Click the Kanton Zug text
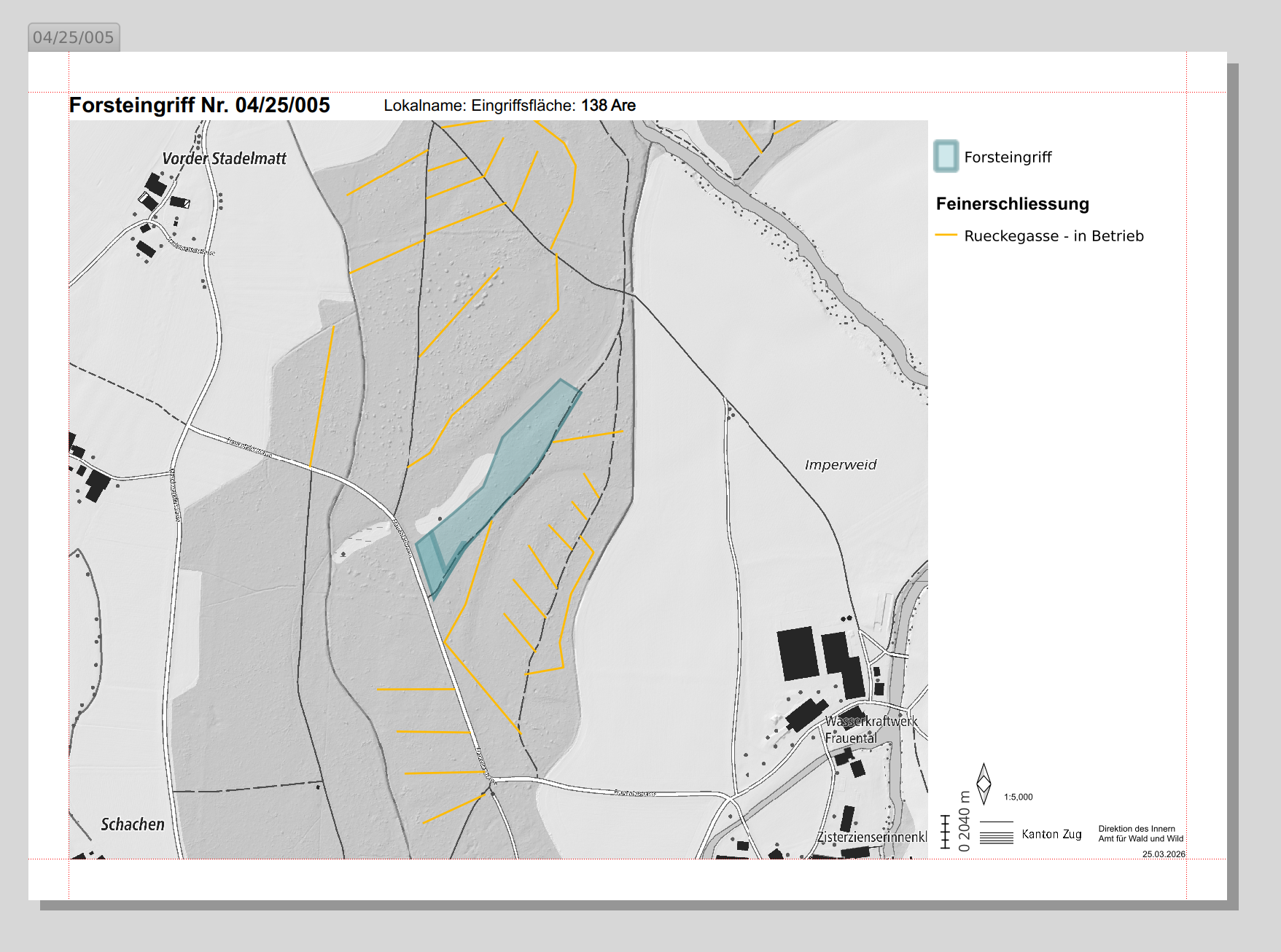Viewport: 1281px width, 952px height. pos(1051,834)
